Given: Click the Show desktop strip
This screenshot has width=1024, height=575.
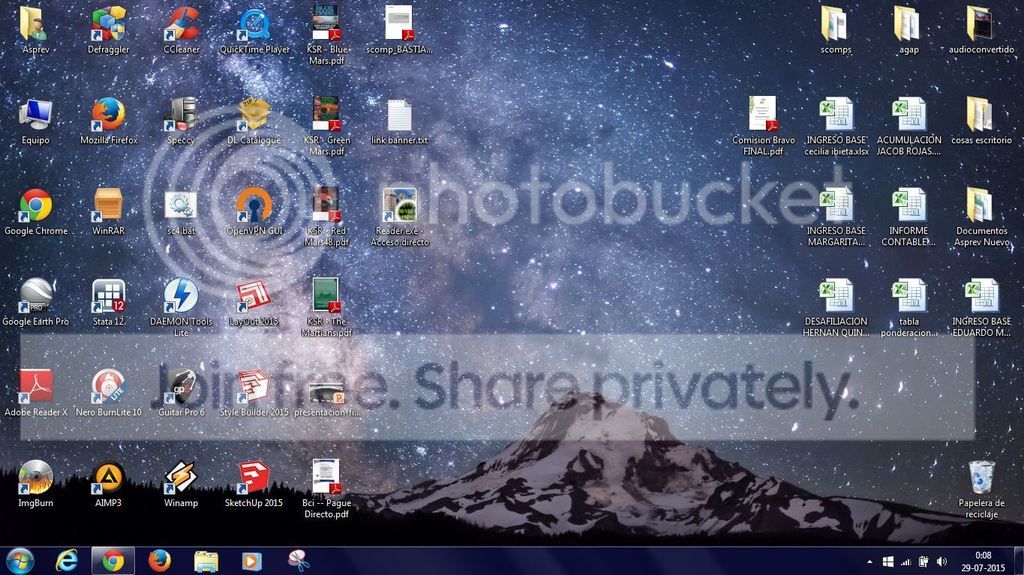Looking at the screenshot, I should [1018, 561].
